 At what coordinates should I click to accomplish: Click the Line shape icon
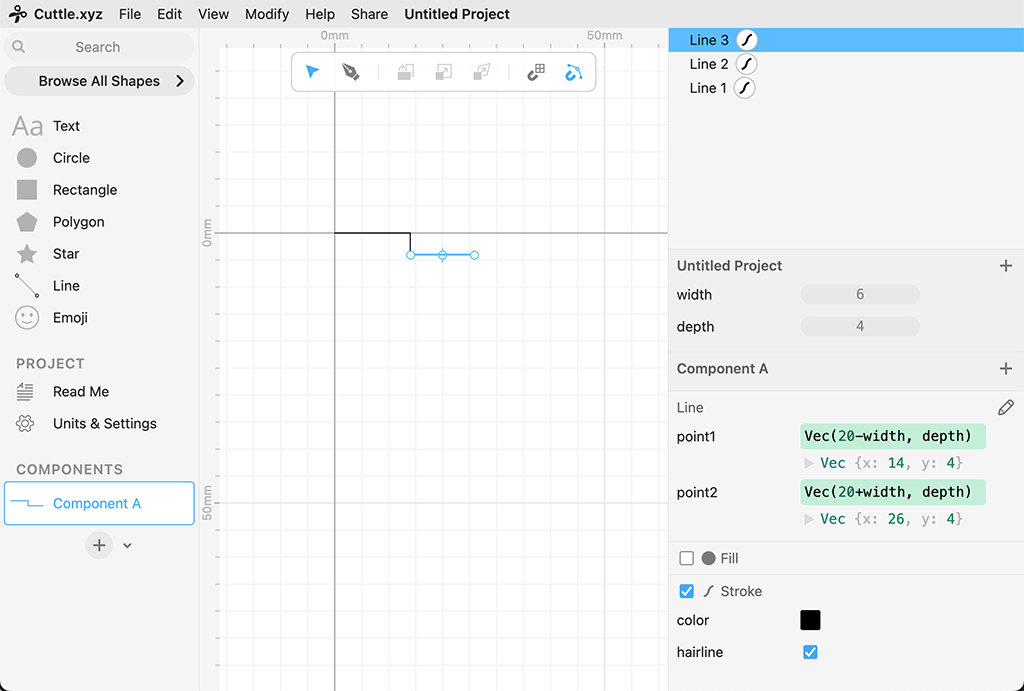27,285
